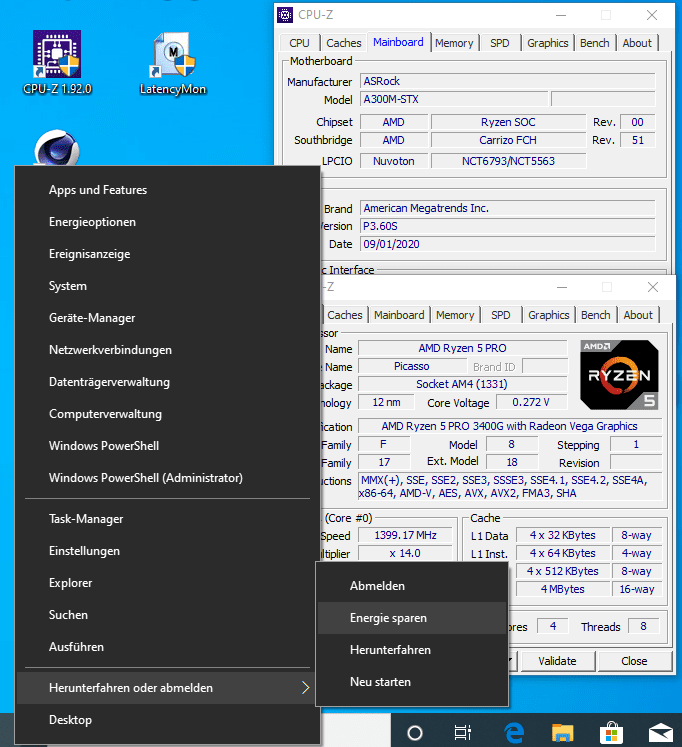Click the core speed 1399.17 MHz value

pos(405,535)
